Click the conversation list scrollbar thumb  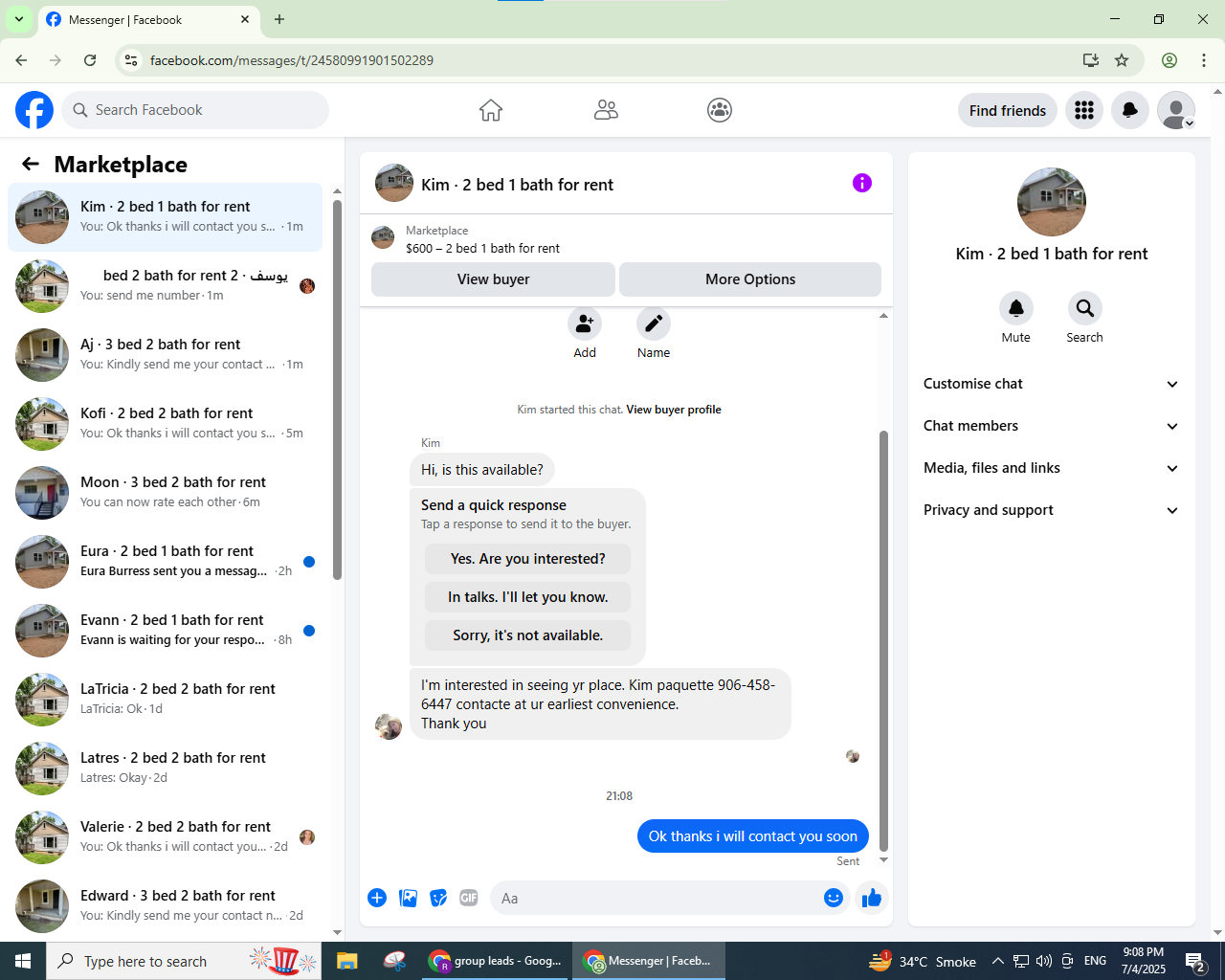click(337, 390)
